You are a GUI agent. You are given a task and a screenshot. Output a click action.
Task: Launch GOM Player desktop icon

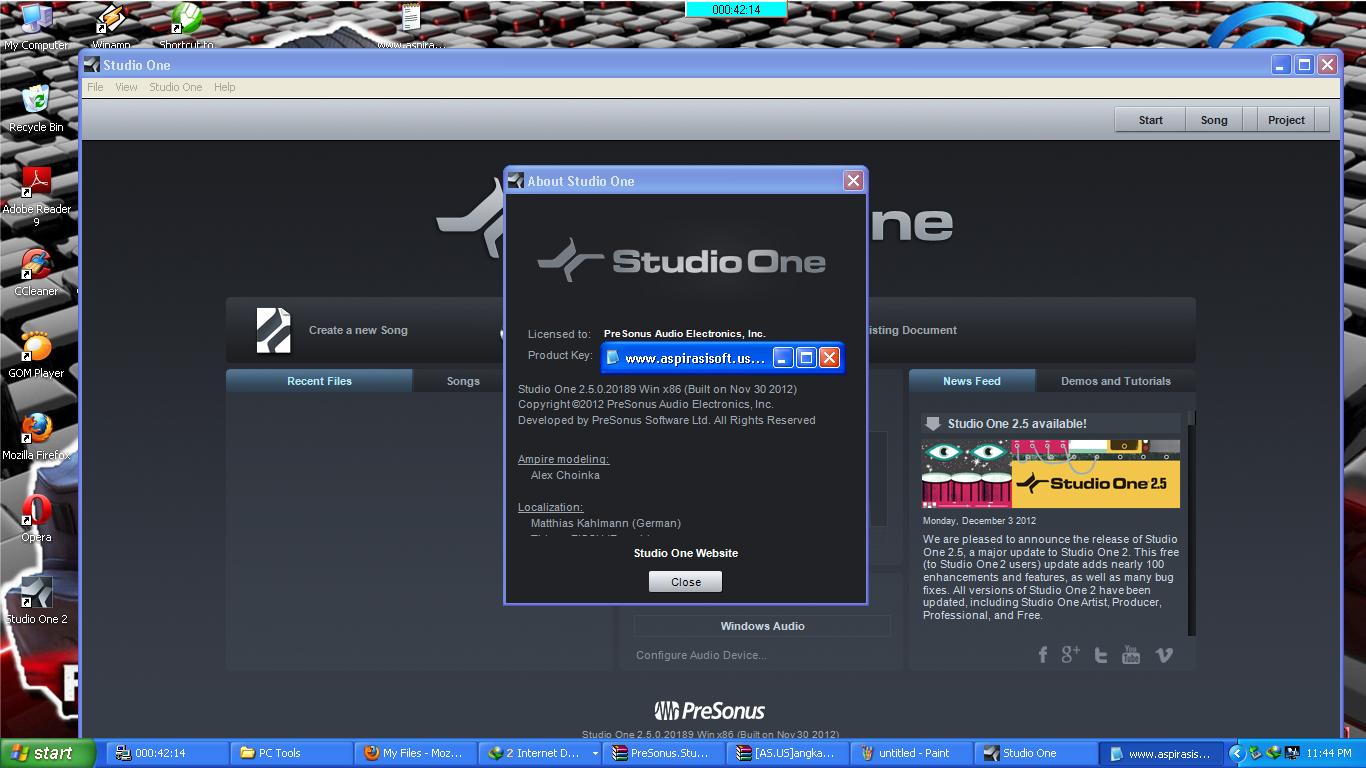(x=36, y=354)
